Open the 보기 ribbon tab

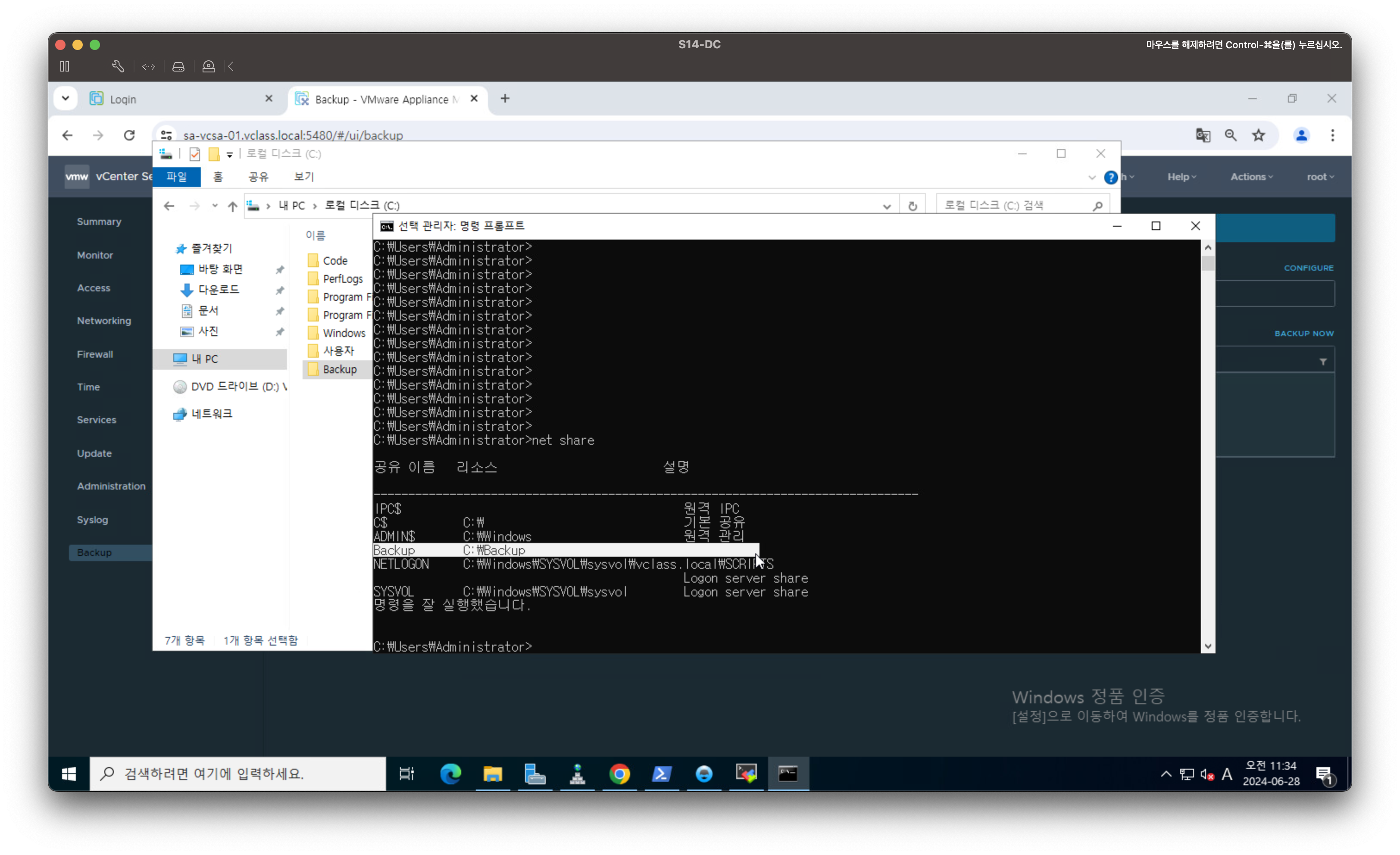(303, 177)
